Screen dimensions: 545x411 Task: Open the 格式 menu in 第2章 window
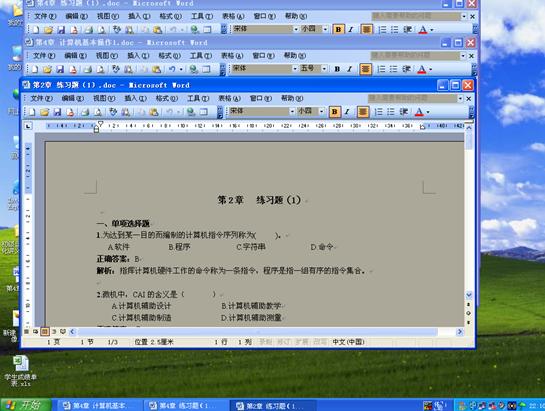click(x=167, y=98)
